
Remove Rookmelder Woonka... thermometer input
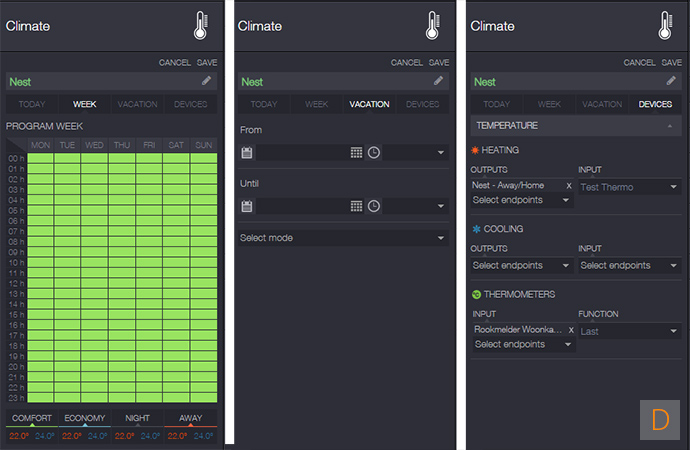tap(571, 330)
